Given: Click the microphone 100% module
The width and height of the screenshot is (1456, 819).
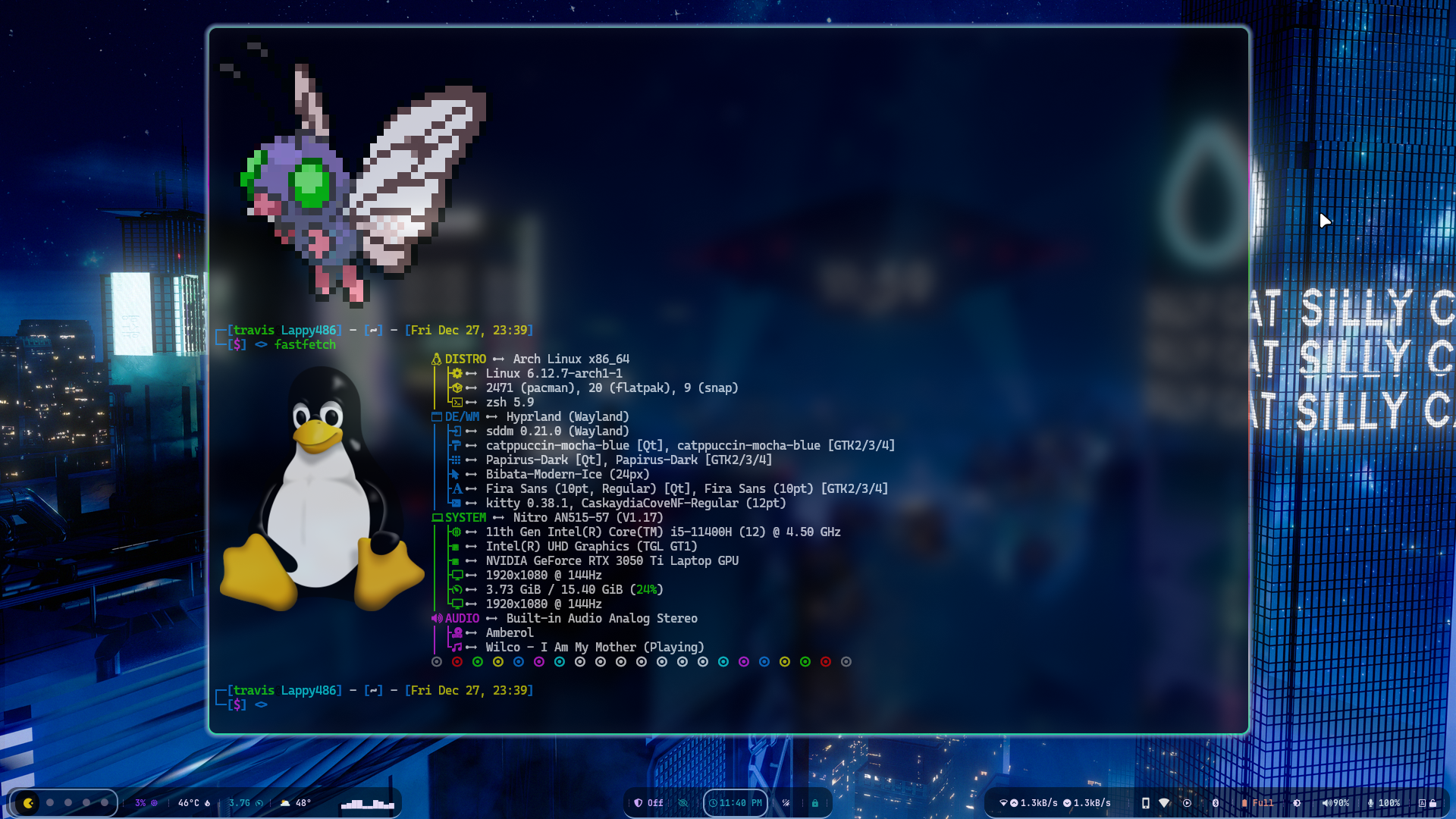Looking at the screenshot, I should [x=1384, y=803].
